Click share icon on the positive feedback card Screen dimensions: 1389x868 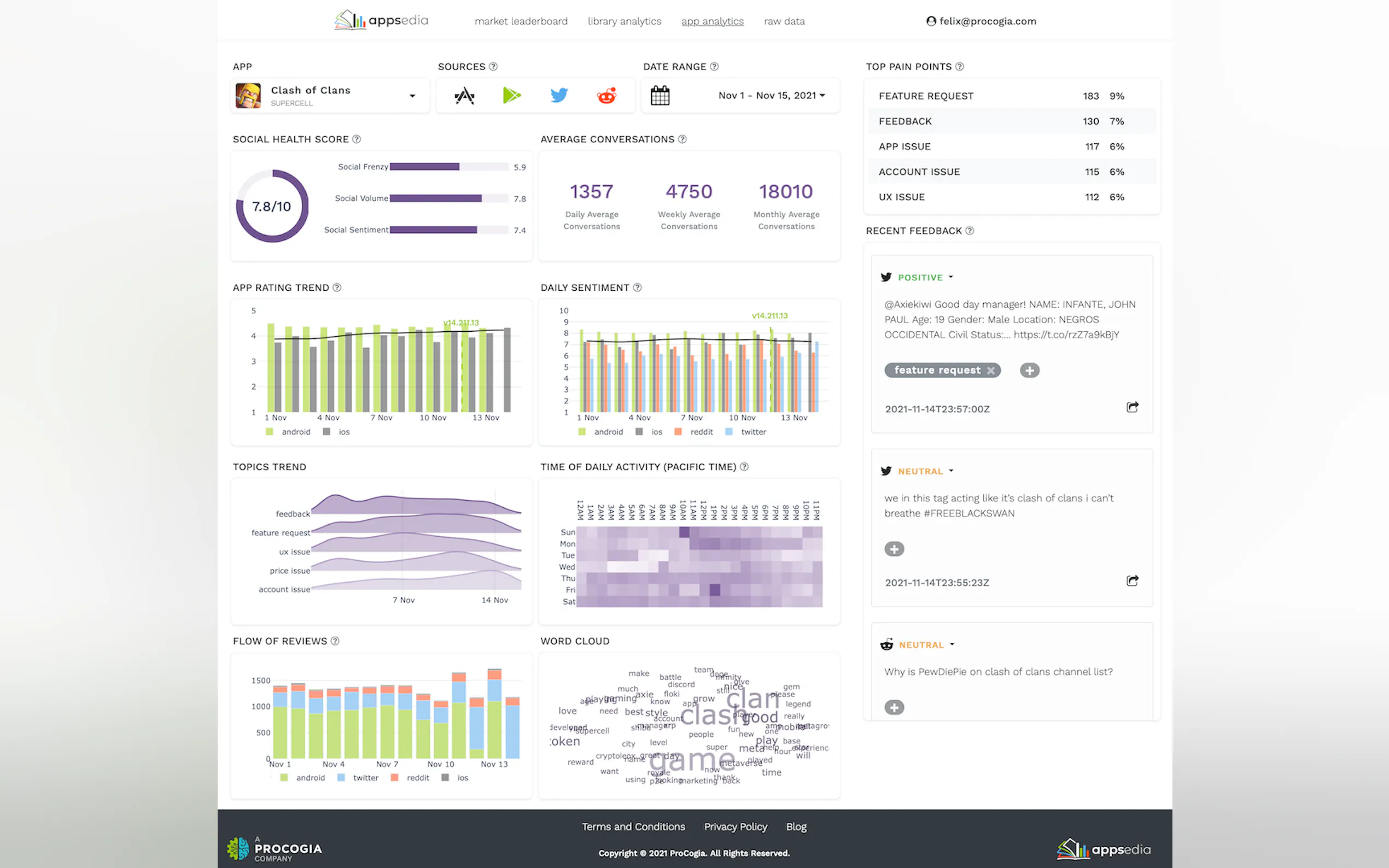(x=1132, y=407)
